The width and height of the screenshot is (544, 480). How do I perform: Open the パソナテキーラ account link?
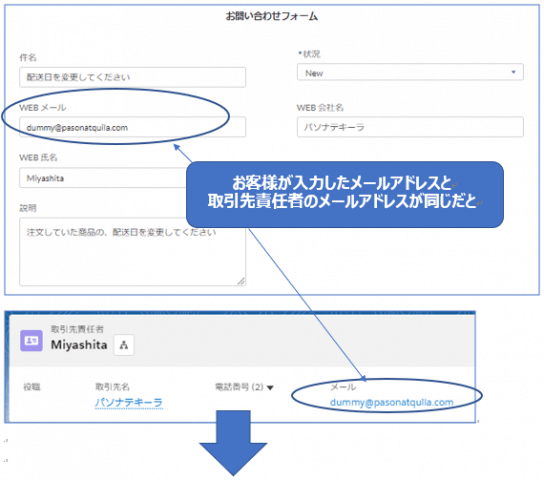129,402
